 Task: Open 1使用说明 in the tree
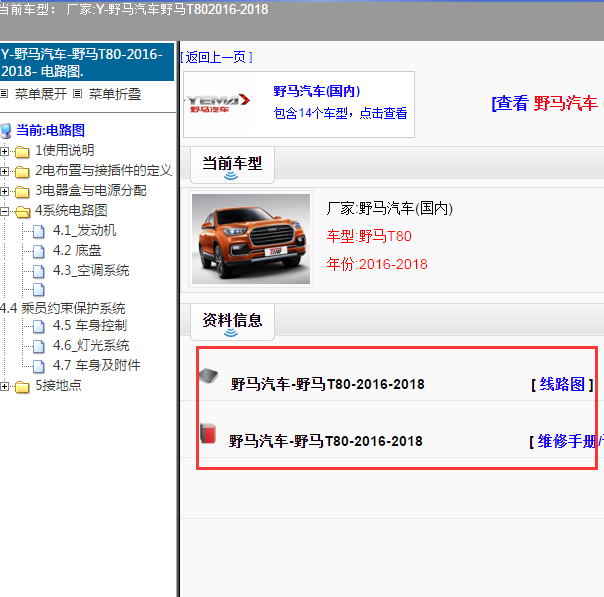tap(65, 151)
